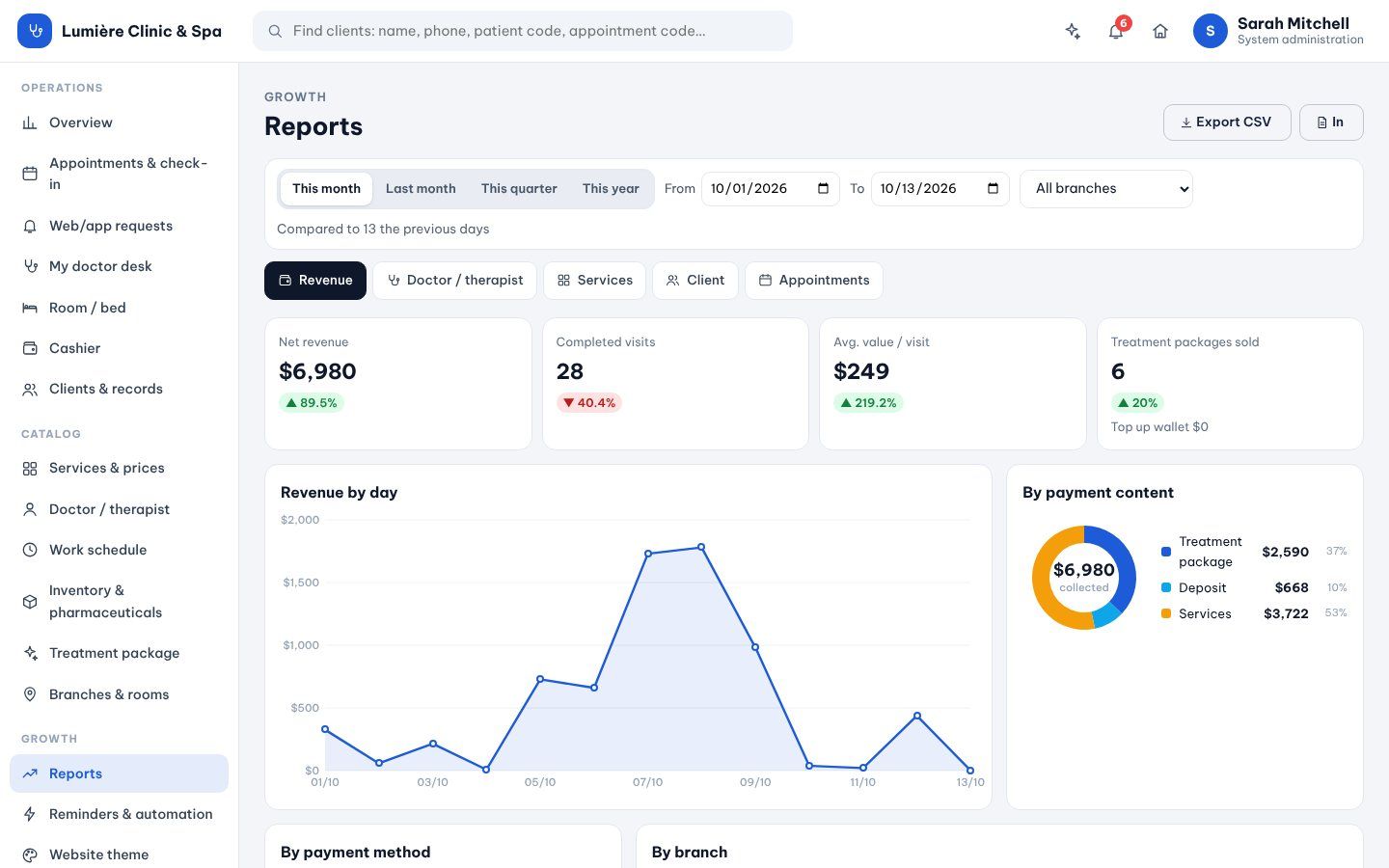This screenshot has width=1389, height=868.
Task: Switch to the Services report tab
Action: point(594,281)
